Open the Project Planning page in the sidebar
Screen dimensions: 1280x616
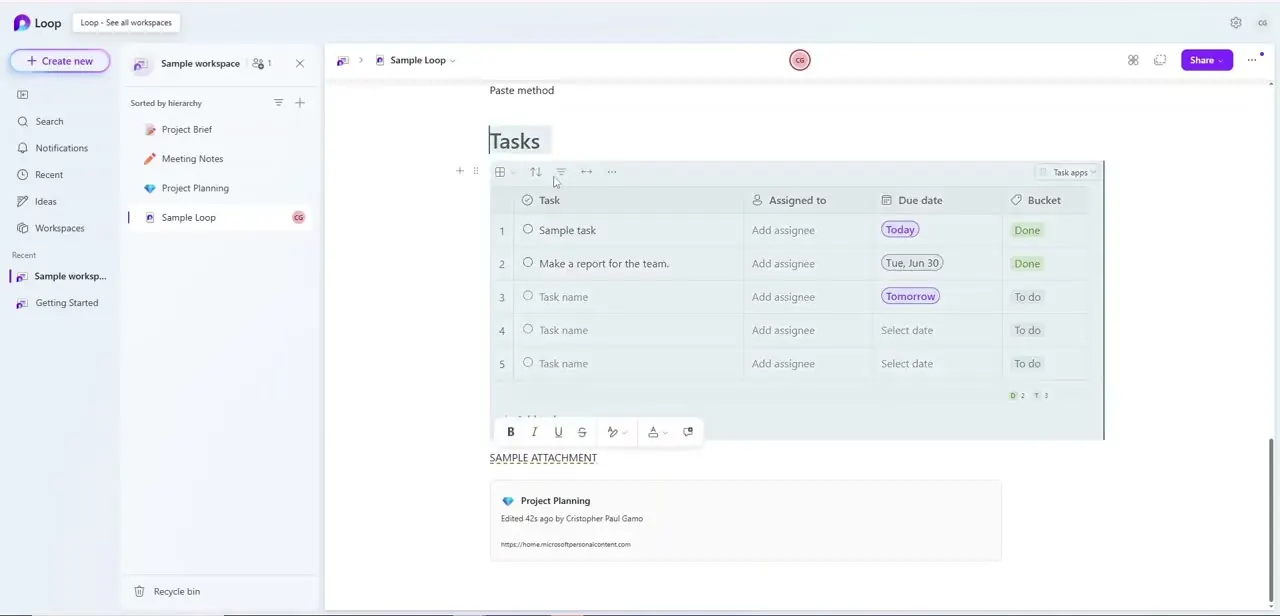[x=195, y=188]
